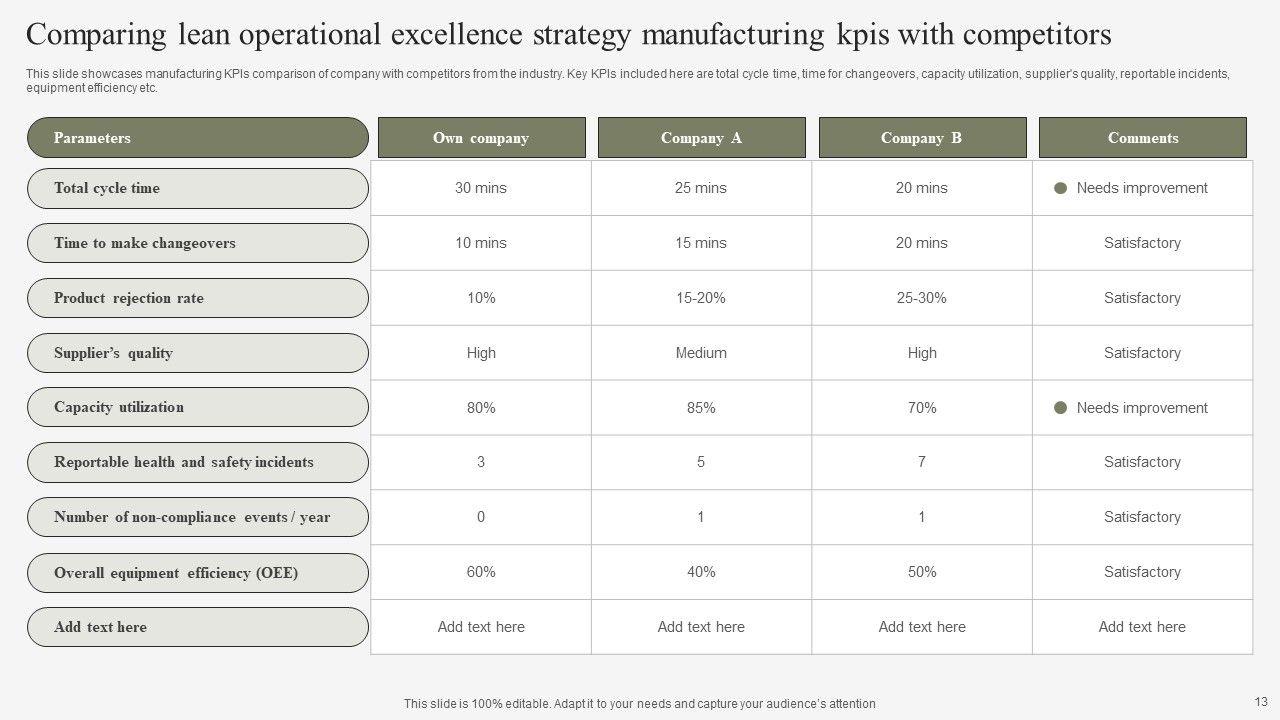Select the Supplier's quality parameter pill

pos(197,353)
